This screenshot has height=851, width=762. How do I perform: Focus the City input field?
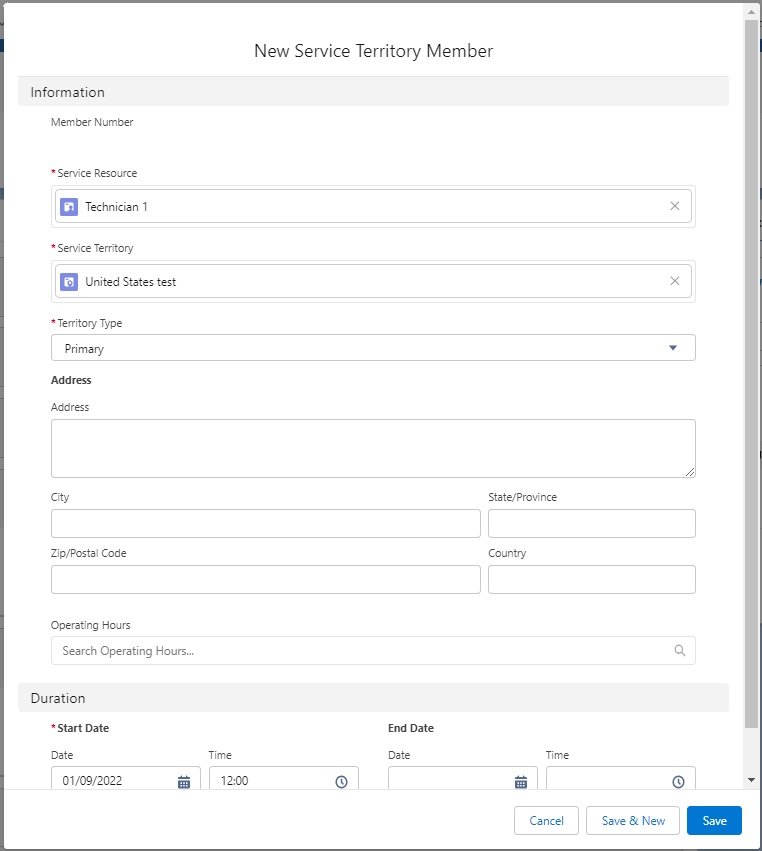click(x=265, y=524)
